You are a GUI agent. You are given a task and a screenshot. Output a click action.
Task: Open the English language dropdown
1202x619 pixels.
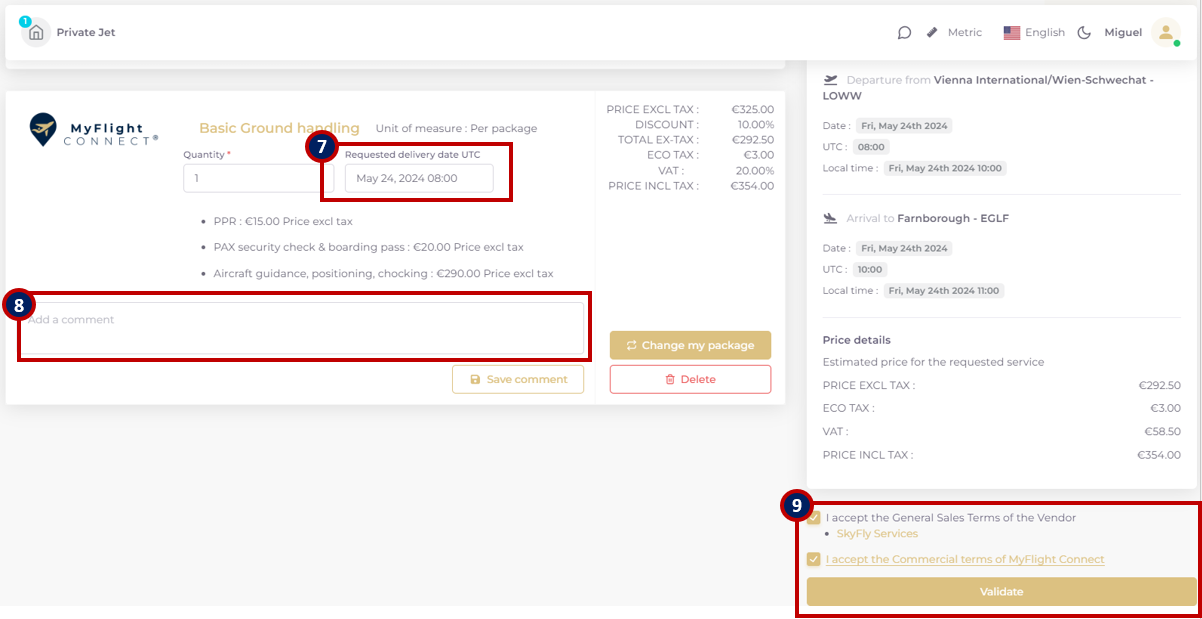[x=1045, y=33]
